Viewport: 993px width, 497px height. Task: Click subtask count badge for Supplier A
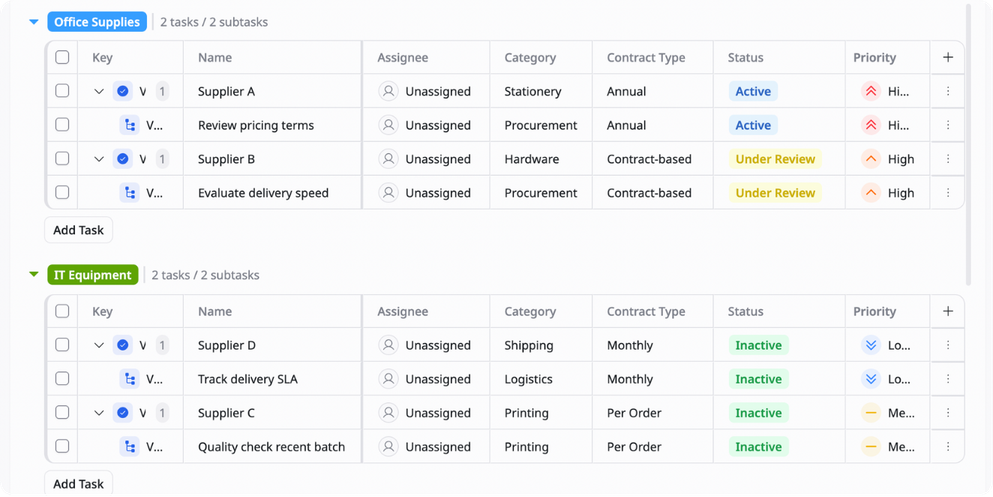click(162, 91)
